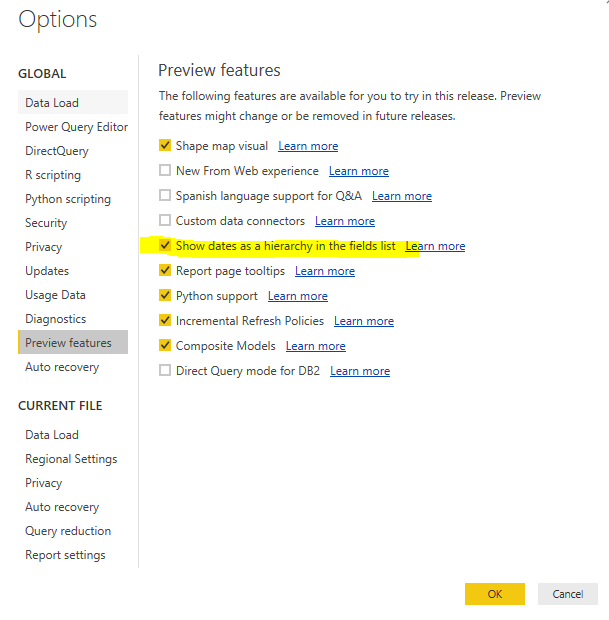This screenshot has width=609, height=620.
Task: Click the OK button
Action: tap(495, 594)
